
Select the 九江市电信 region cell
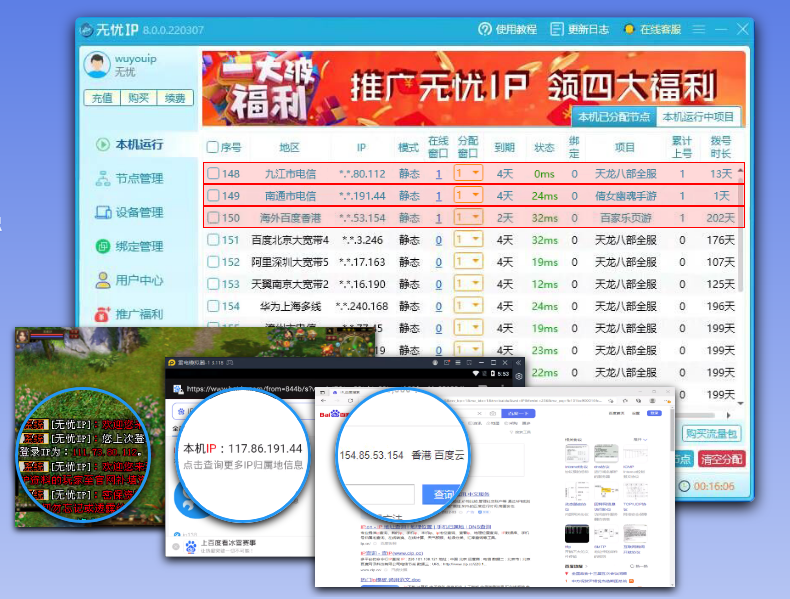click(x=290, y=174)
